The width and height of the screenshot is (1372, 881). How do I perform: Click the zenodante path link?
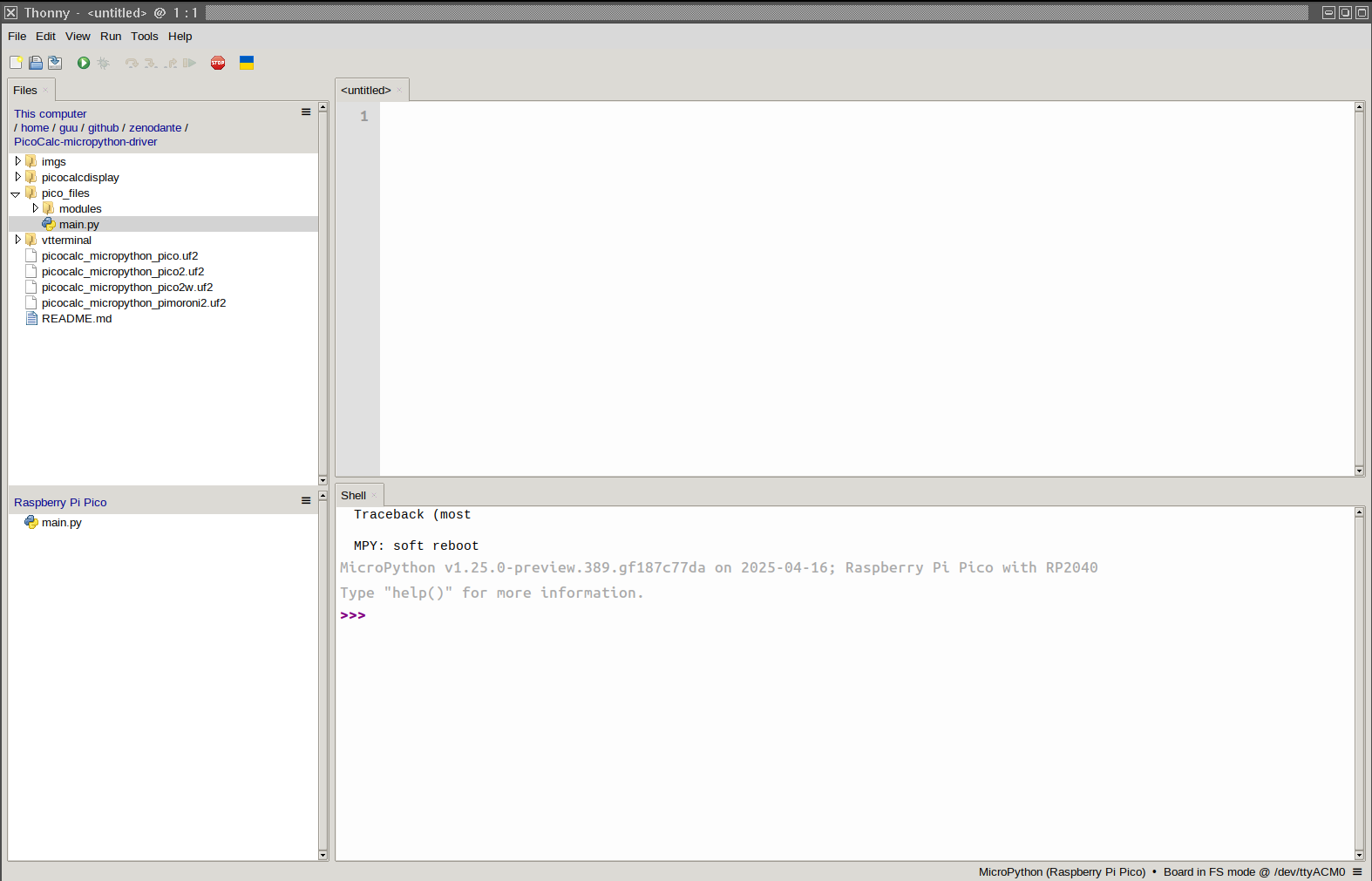(x=155, y=128)
